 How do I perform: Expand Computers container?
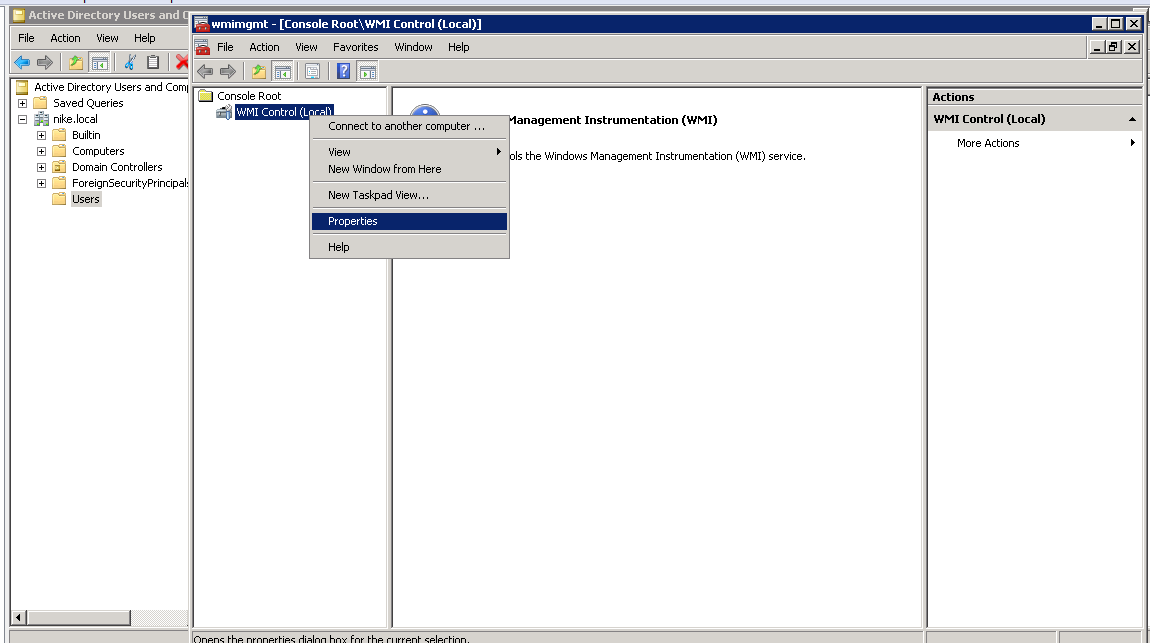(41, 151)
